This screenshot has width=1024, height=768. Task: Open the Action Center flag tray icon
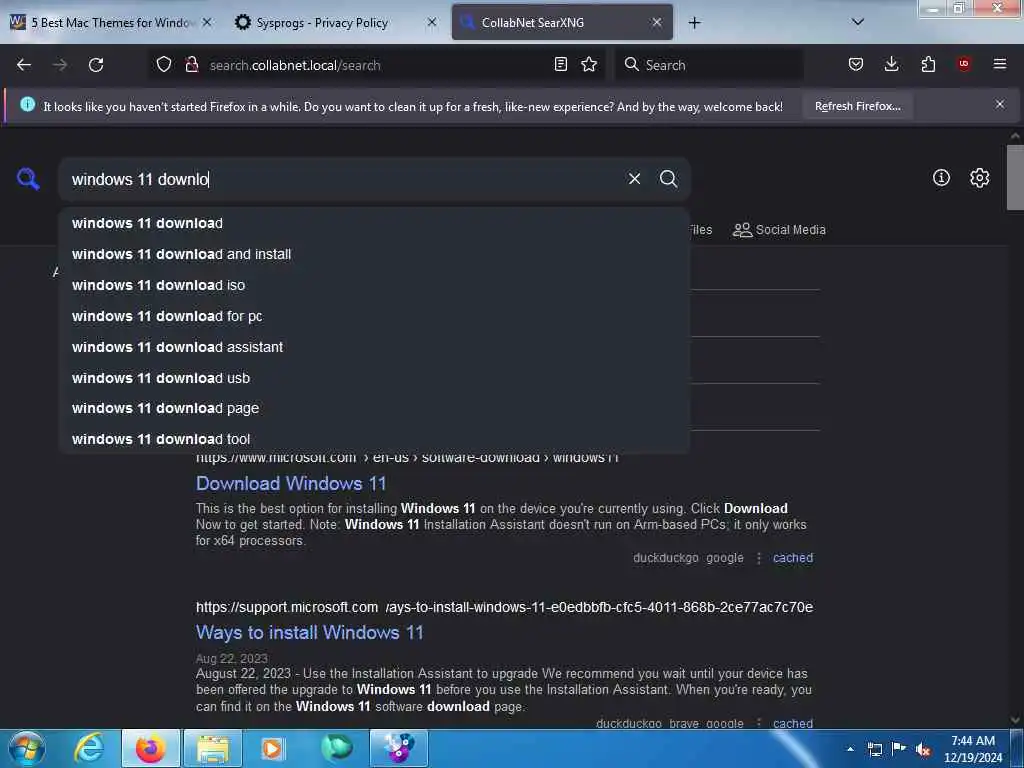coord(899,748)
